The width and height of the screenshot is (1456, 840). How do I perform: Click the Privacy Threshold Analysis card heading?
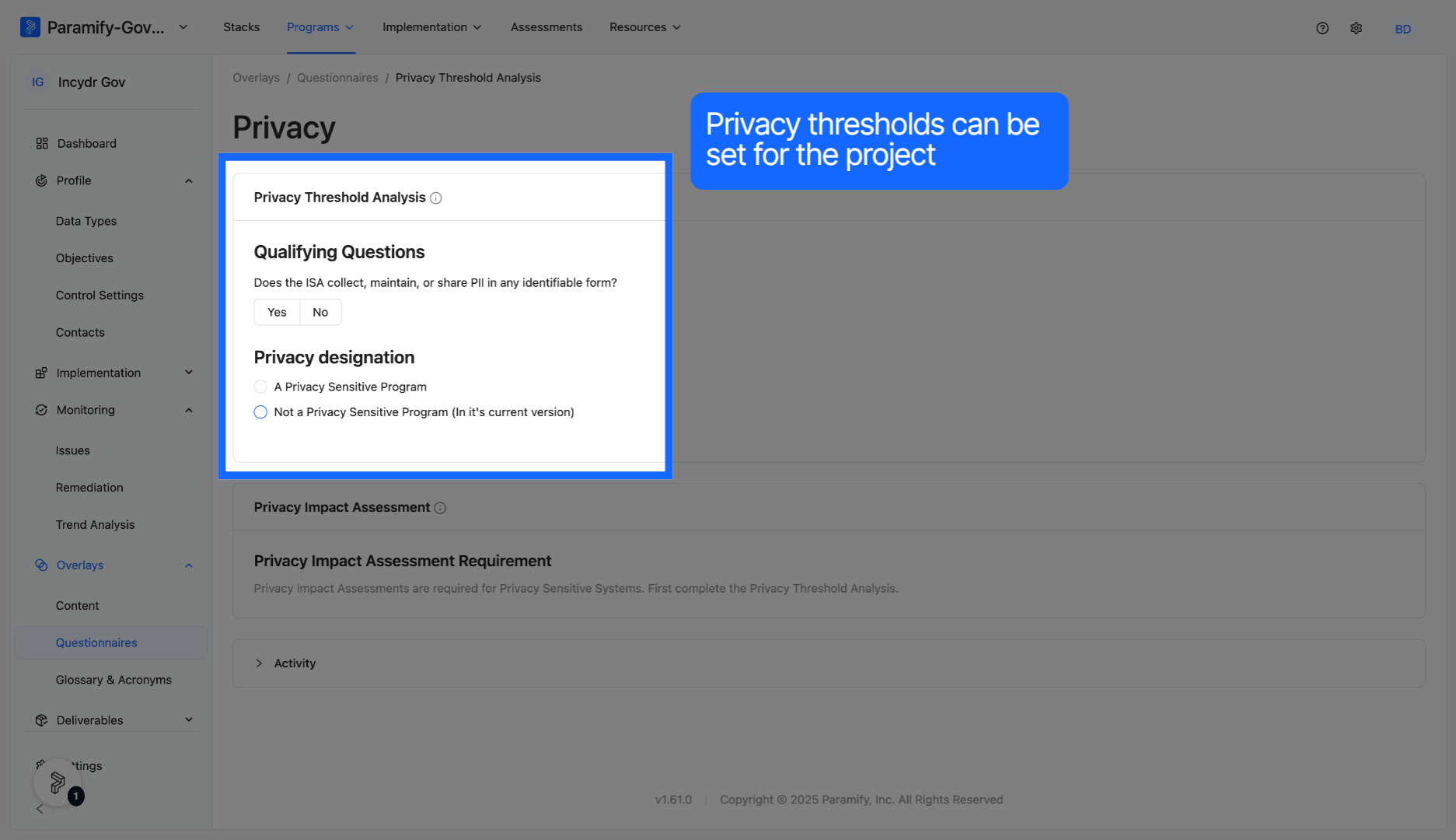[340, 198]
